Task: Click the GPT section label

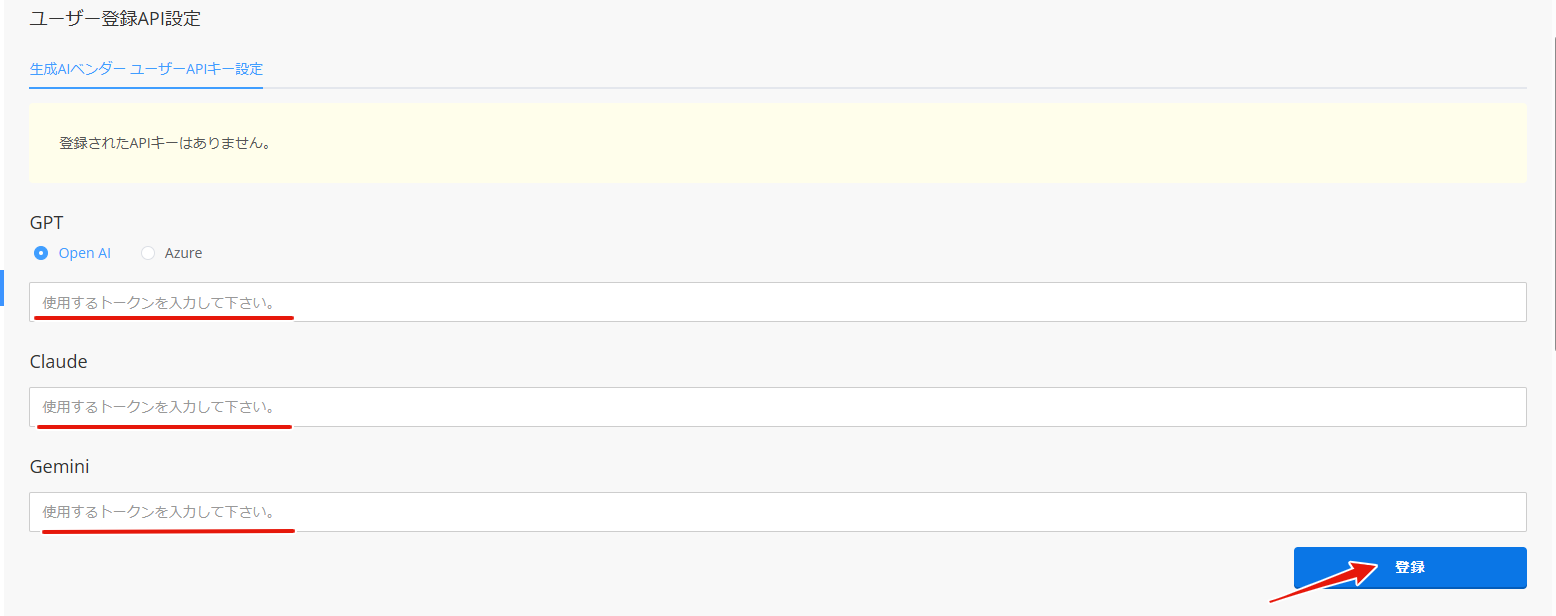Action: (x=47, y=222)
